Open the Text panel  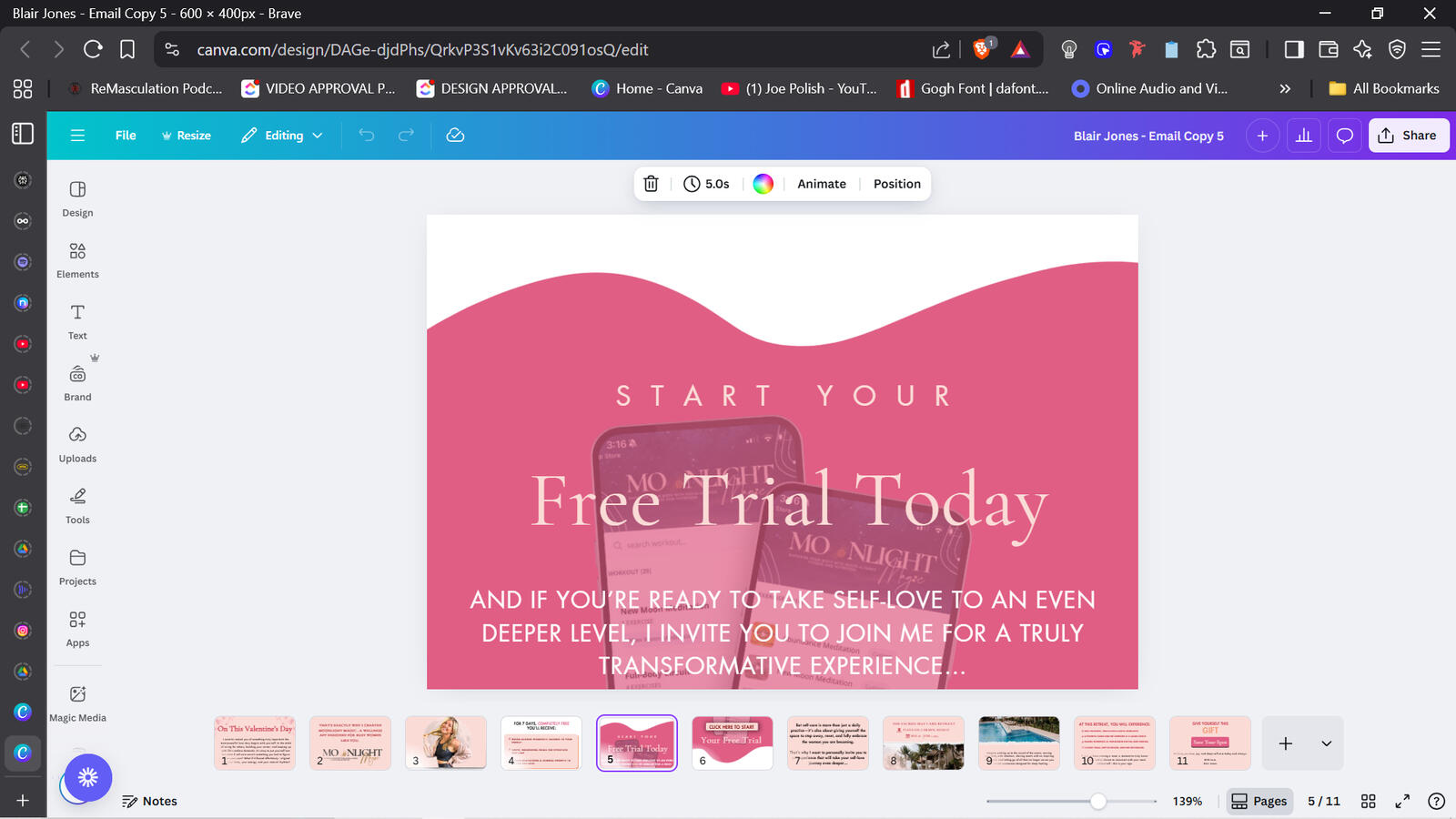click(x=77, y=321)
